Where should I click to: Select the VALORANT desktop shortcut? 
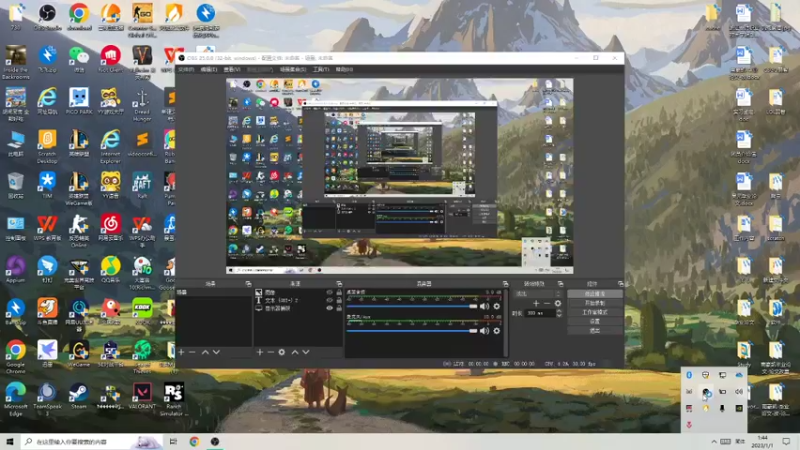(x=142, y=396)
